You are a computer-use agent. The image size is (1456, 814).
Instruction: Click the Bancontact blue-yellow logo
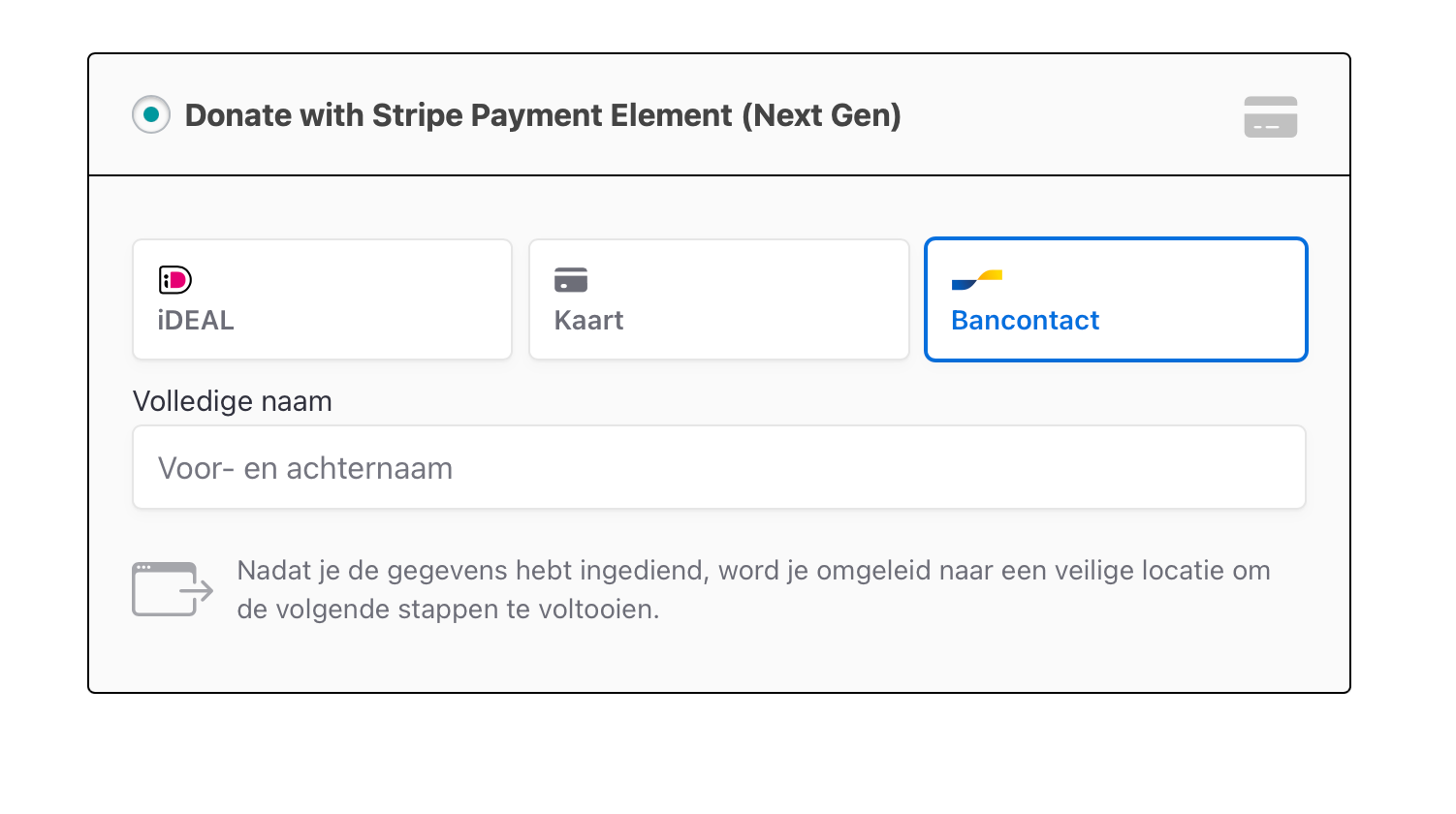coord(976,280)
